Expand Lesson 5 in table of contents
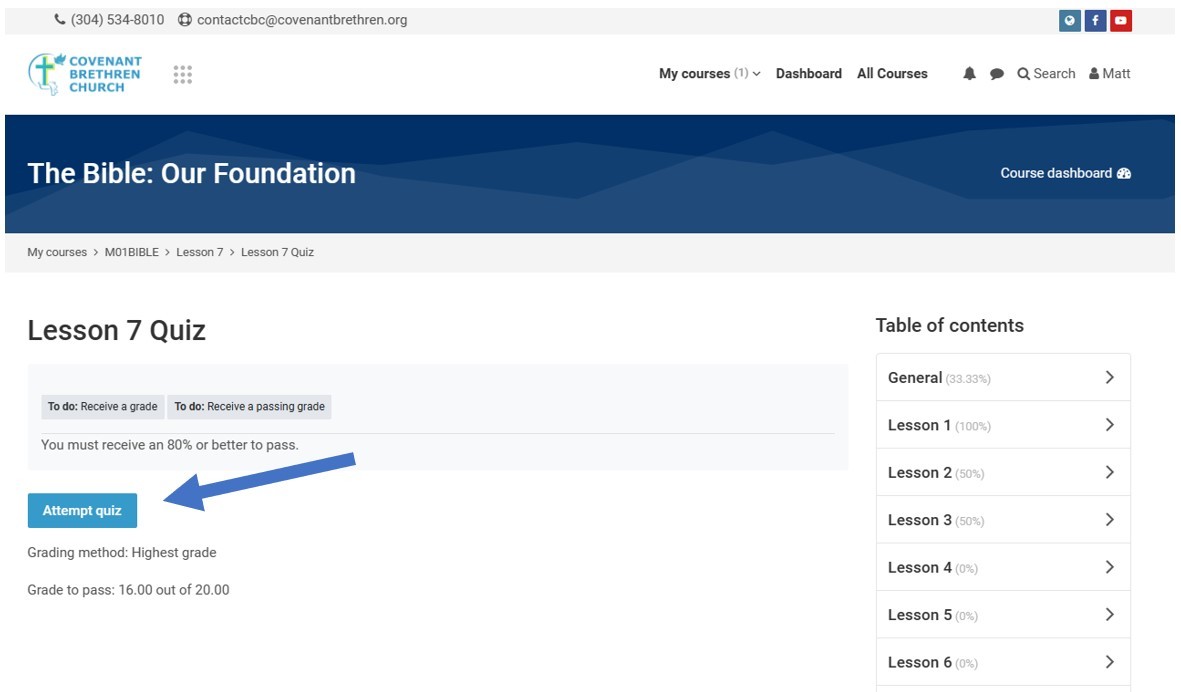 (1003, 614)
